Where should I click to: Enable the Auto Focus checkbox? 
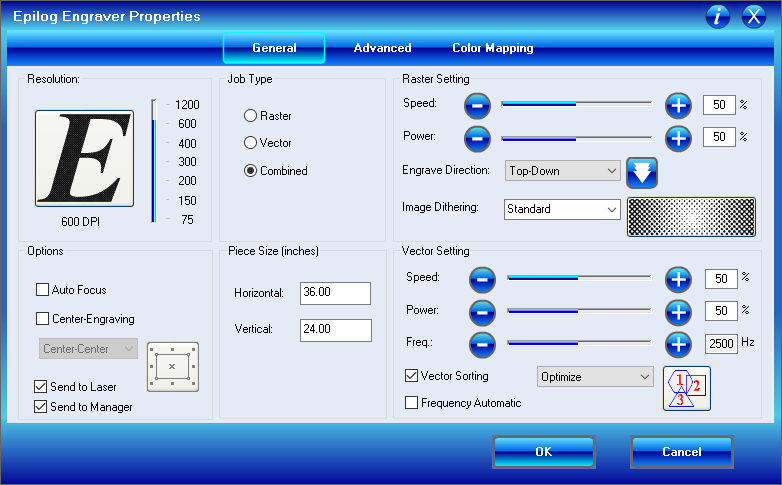pos(42,290)
